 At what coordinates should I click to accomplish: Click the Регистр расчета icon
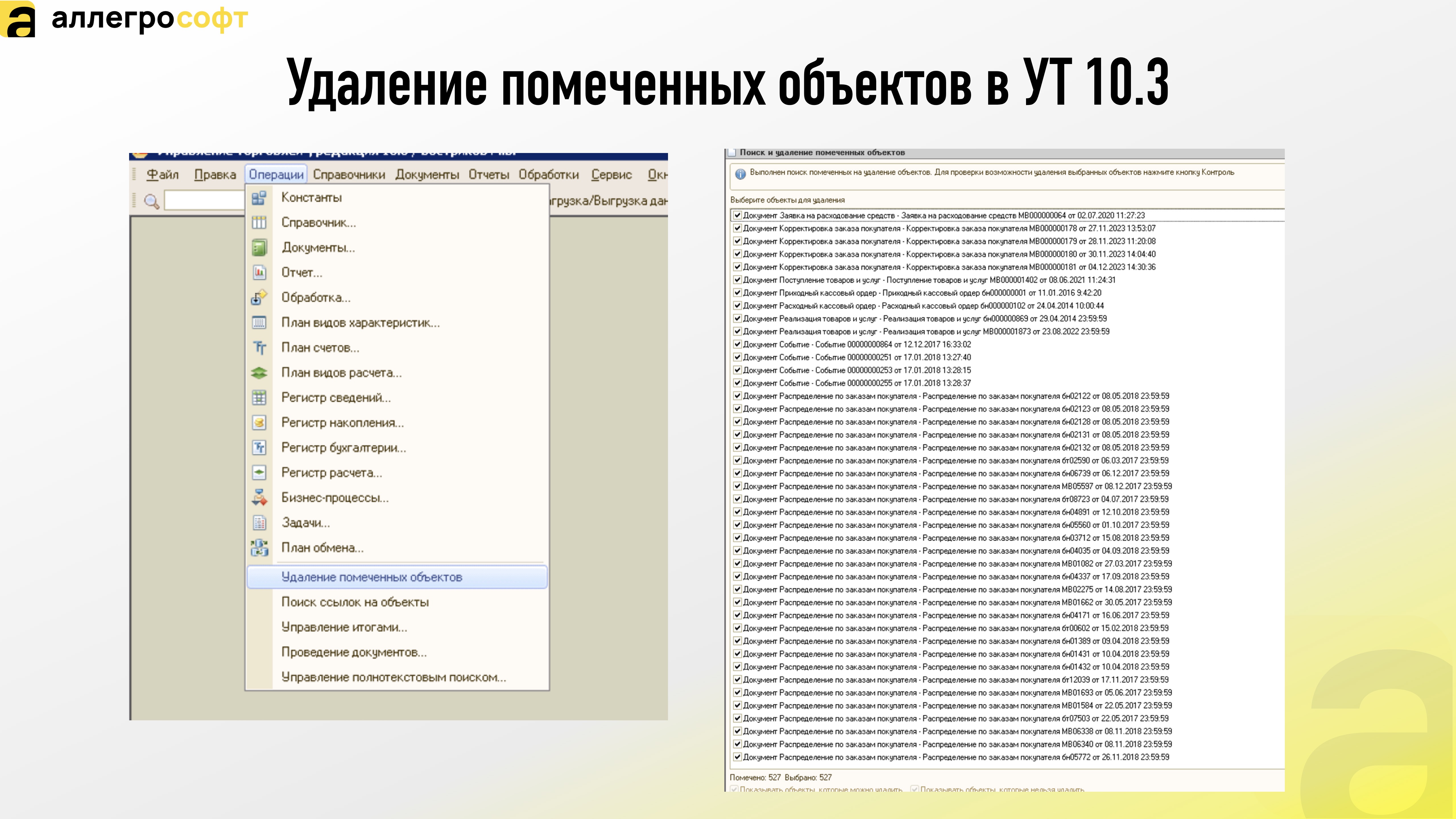click(x=259, y=473)
